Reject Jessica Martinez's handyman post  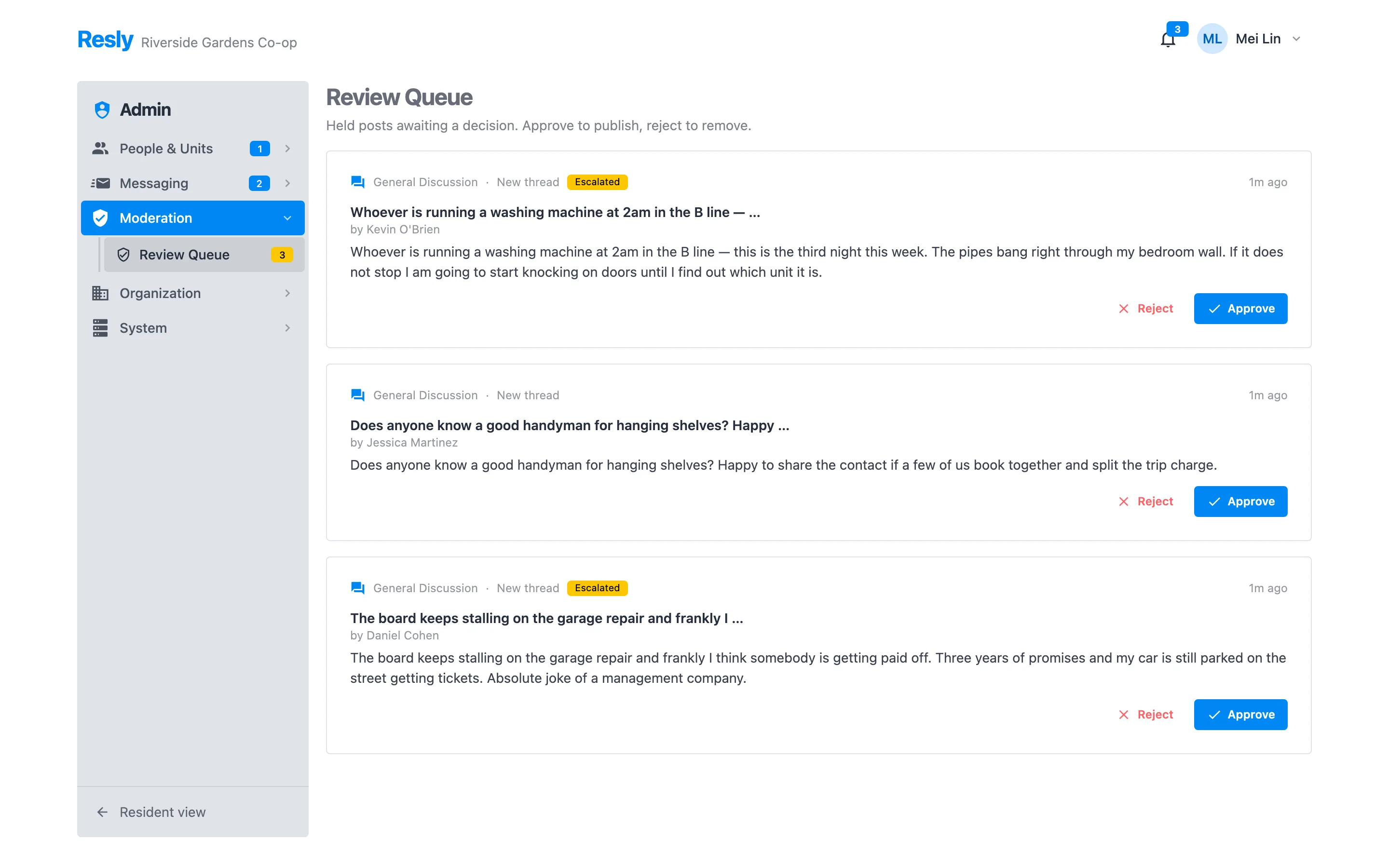(1145, 502)
